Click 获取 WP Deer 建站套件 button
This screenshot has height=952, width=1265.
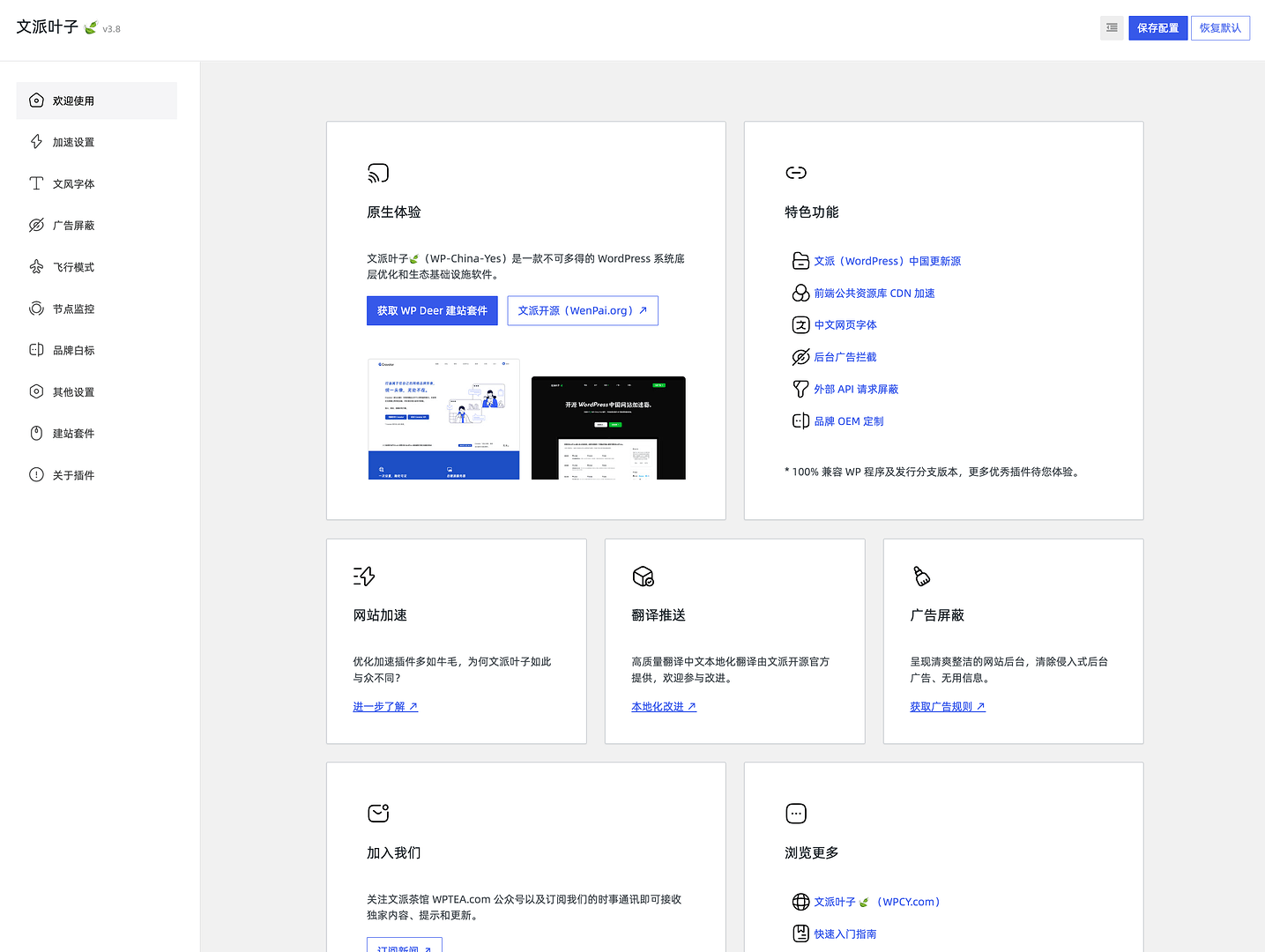coord(432,311)
